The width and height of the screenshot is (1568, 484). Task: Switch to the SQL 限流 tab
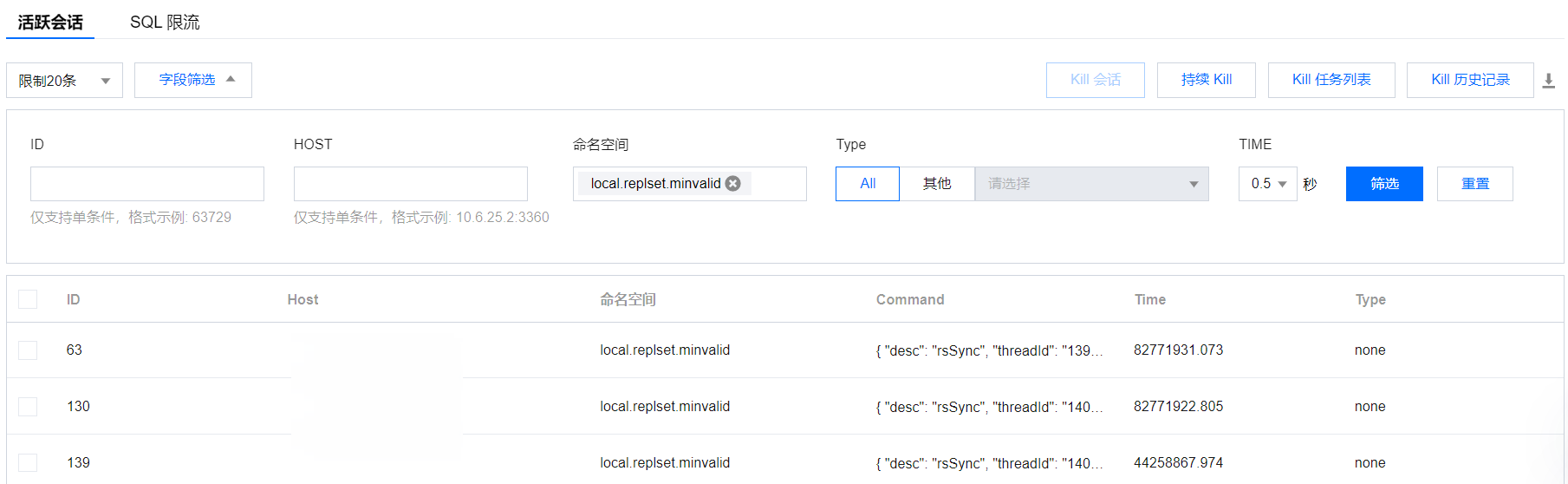point(165,22)
